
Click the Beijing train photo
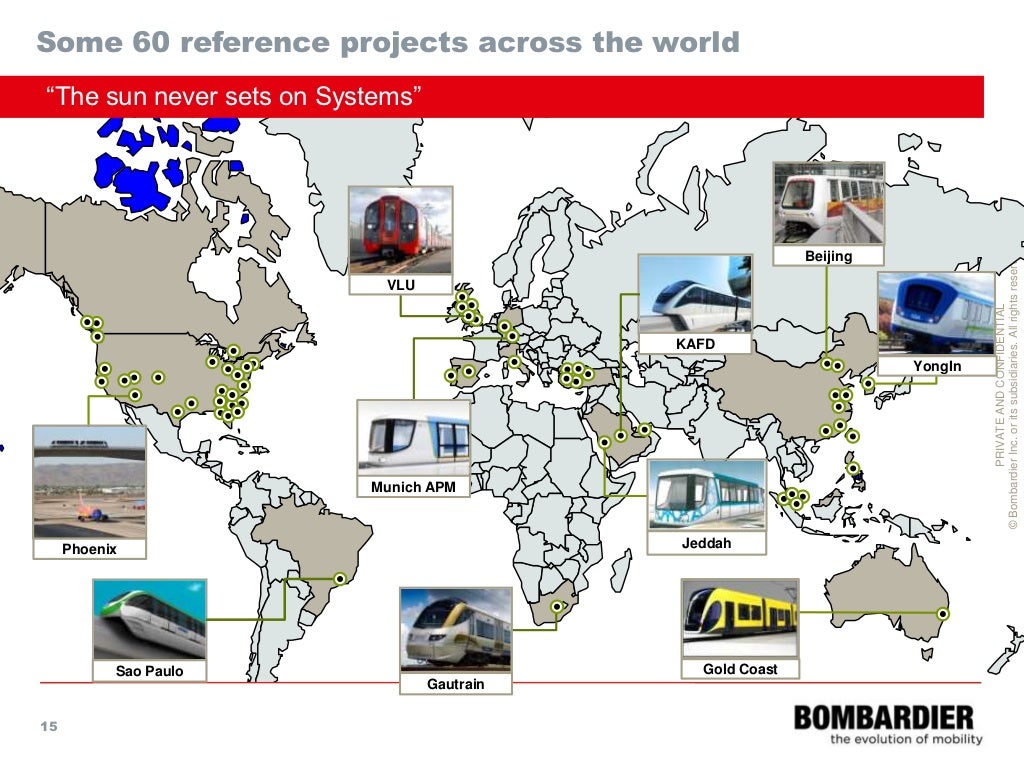[828, 203]
